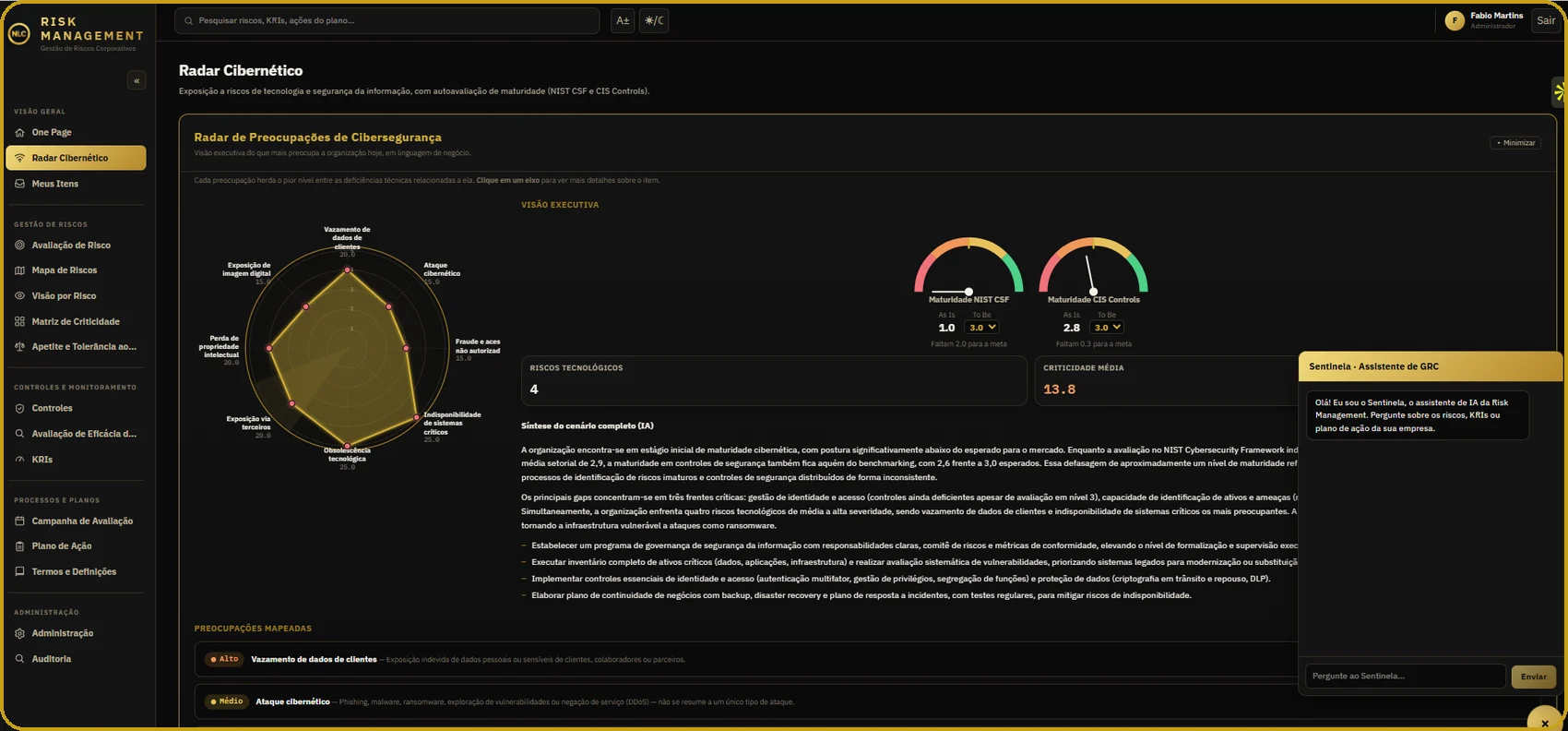This screenshot has height=731, width=1568.
Task: Open the CIS Controls To Be dropdown
Action: pos(1106,328)
